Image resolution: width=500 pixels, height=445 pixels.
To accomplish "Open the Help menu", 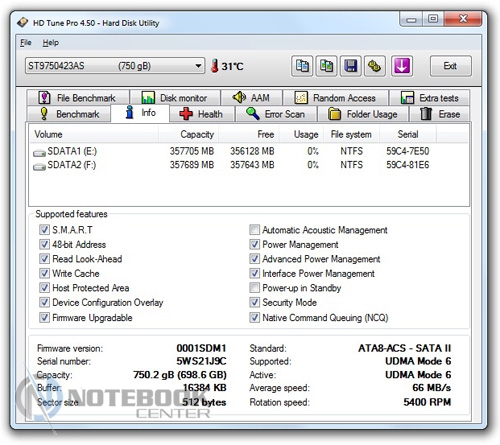I will point(51,43).
